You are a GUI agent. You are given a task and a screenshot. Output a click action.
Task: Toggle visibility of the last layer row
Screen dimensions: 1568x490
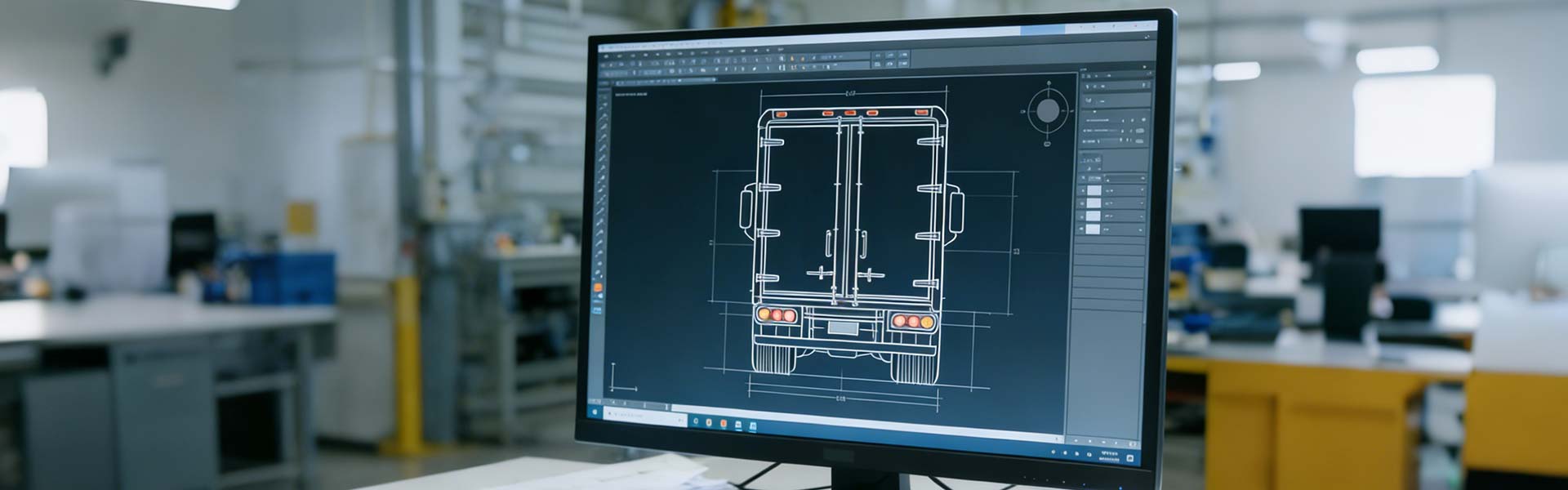[1084, 229]
